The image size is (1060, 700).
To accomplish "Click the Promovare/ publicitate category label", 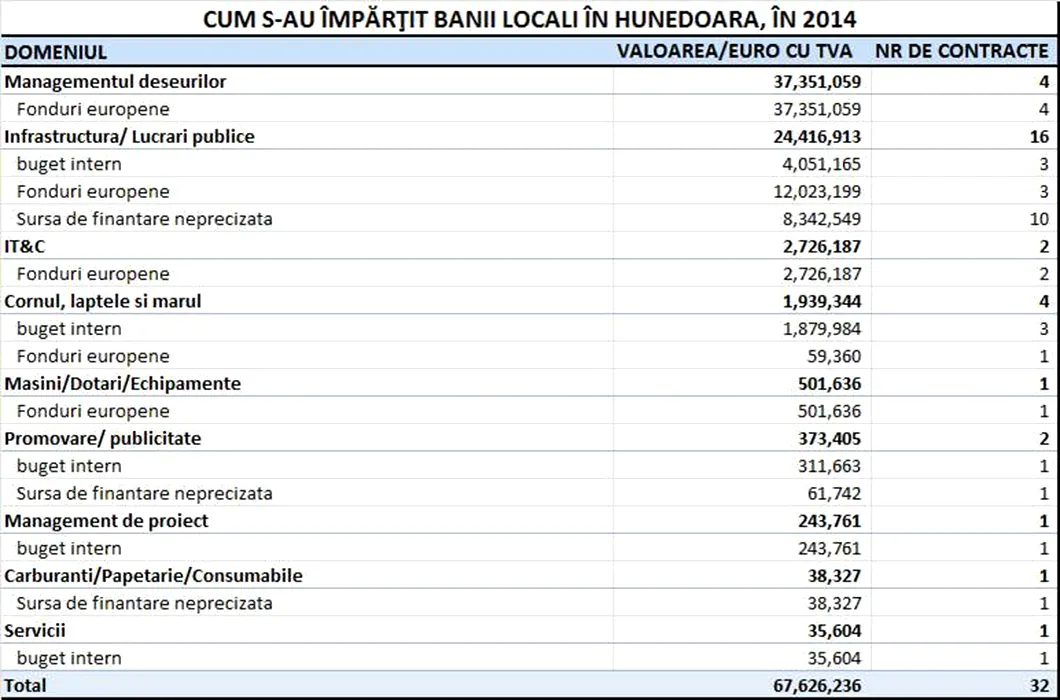I will (x=103, y=438).
